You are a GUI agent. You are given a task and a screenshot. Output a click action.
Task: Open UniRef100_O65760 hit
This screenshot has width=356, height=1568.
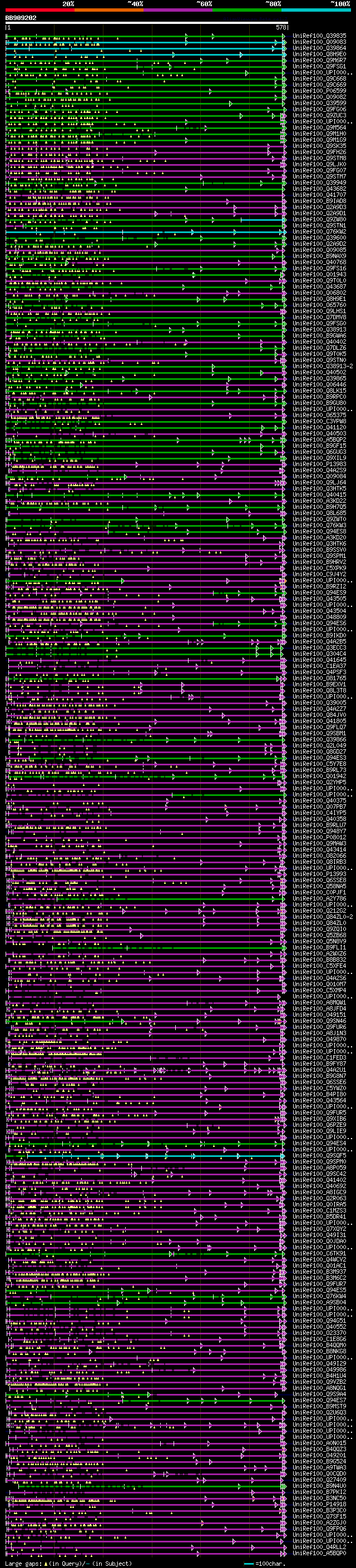tap(319, 305)
